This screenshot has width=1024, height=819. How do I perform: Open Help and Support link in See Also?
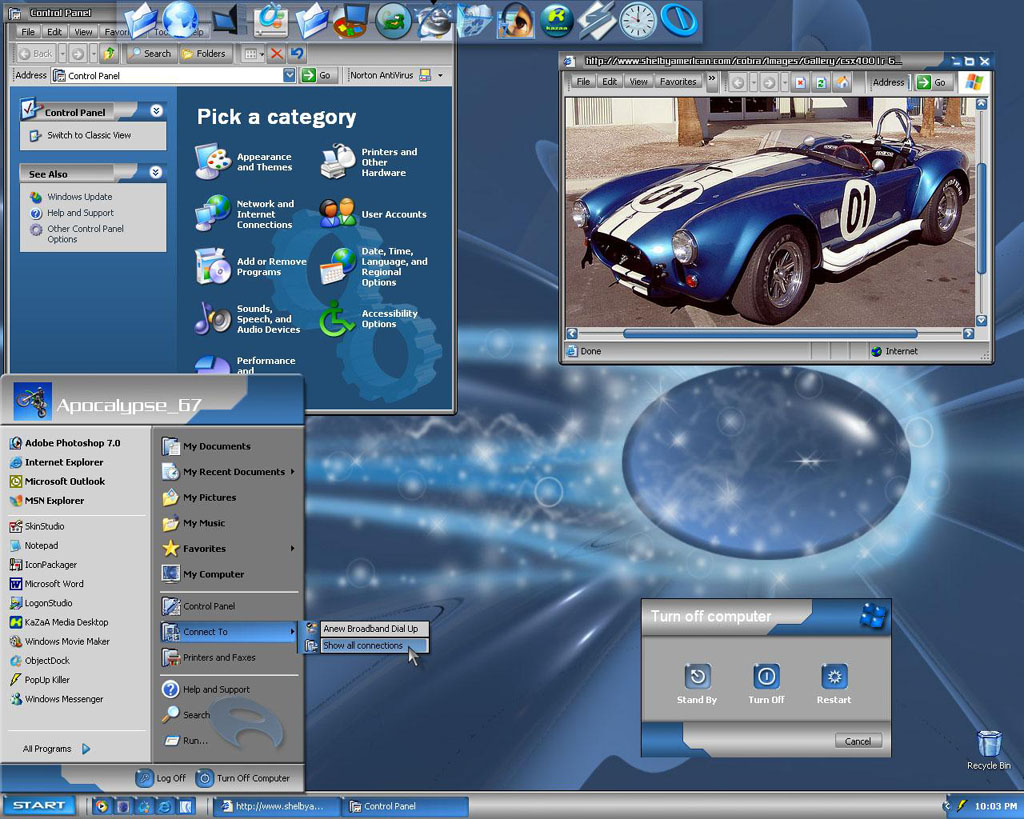point(80,213)
